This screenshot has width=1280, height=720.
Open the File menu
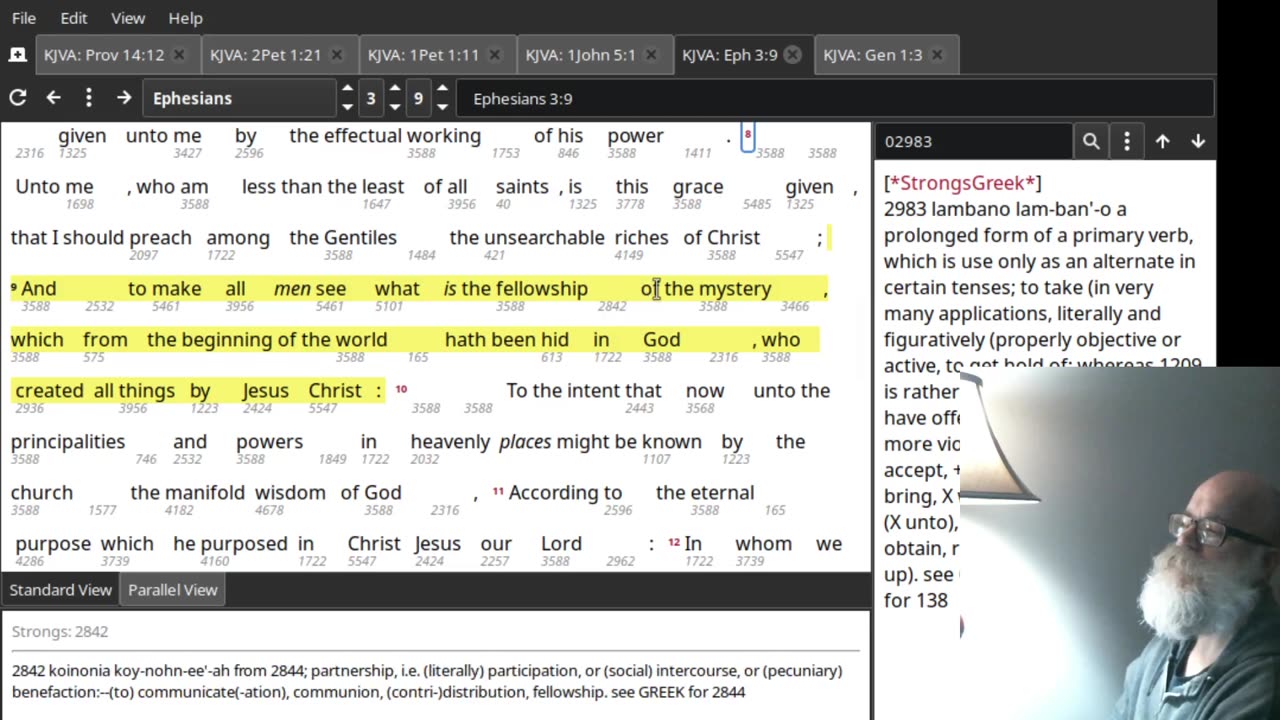click(24, 18)
